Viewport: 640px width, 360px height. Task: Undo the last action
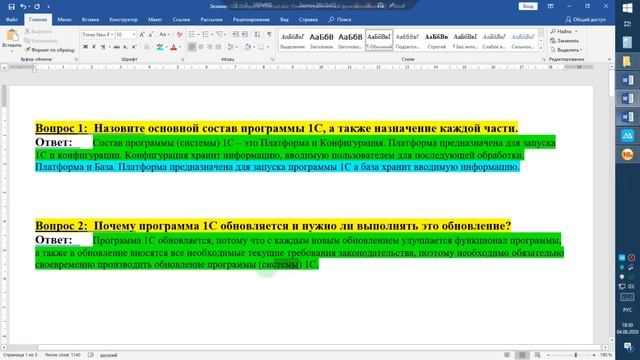[x=24, y=6]
